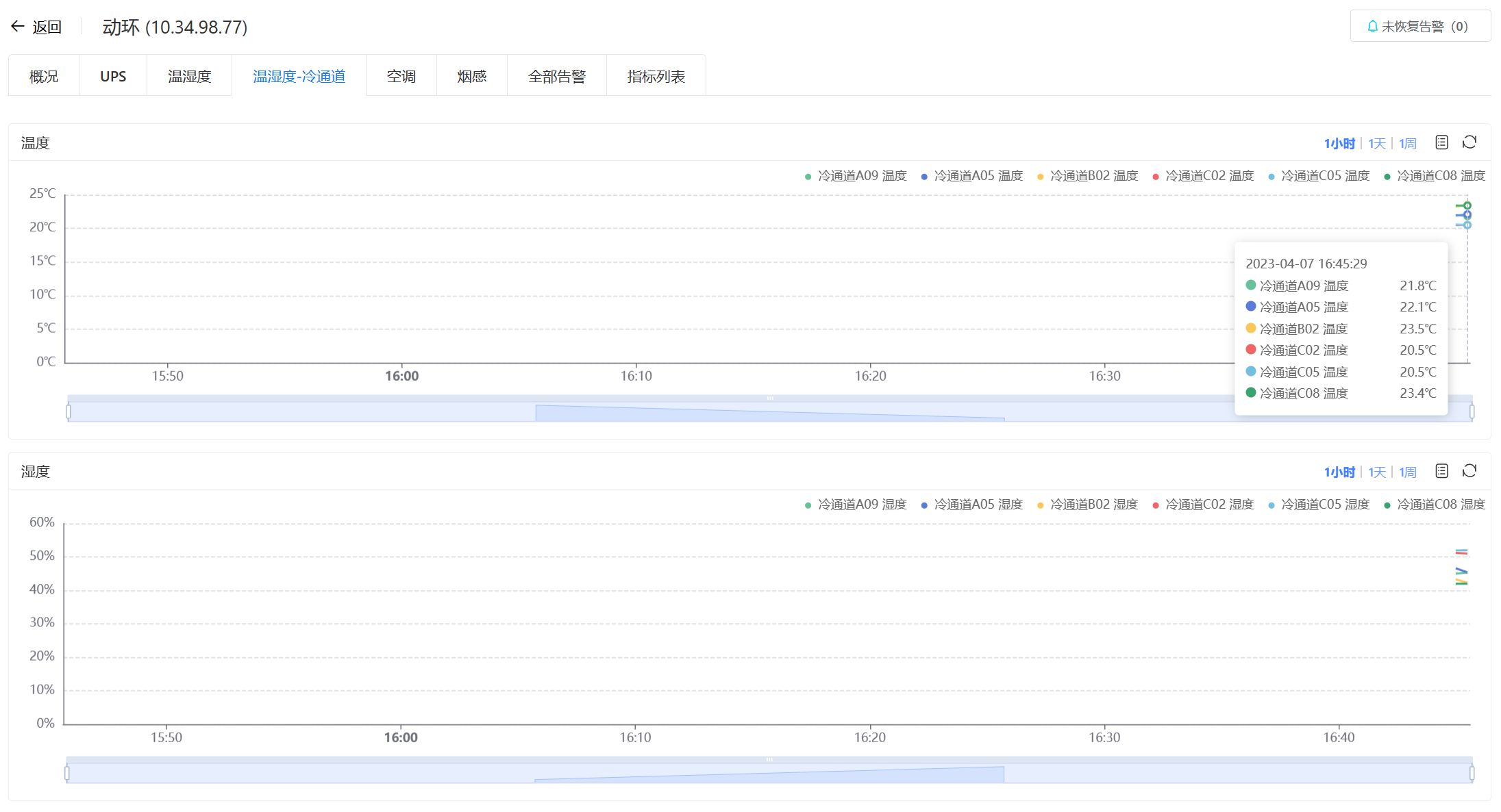Toggle 冷通道C05 湿度 legend series
This screenshot has height=812, width=1501.
[x=1319, y=505]
